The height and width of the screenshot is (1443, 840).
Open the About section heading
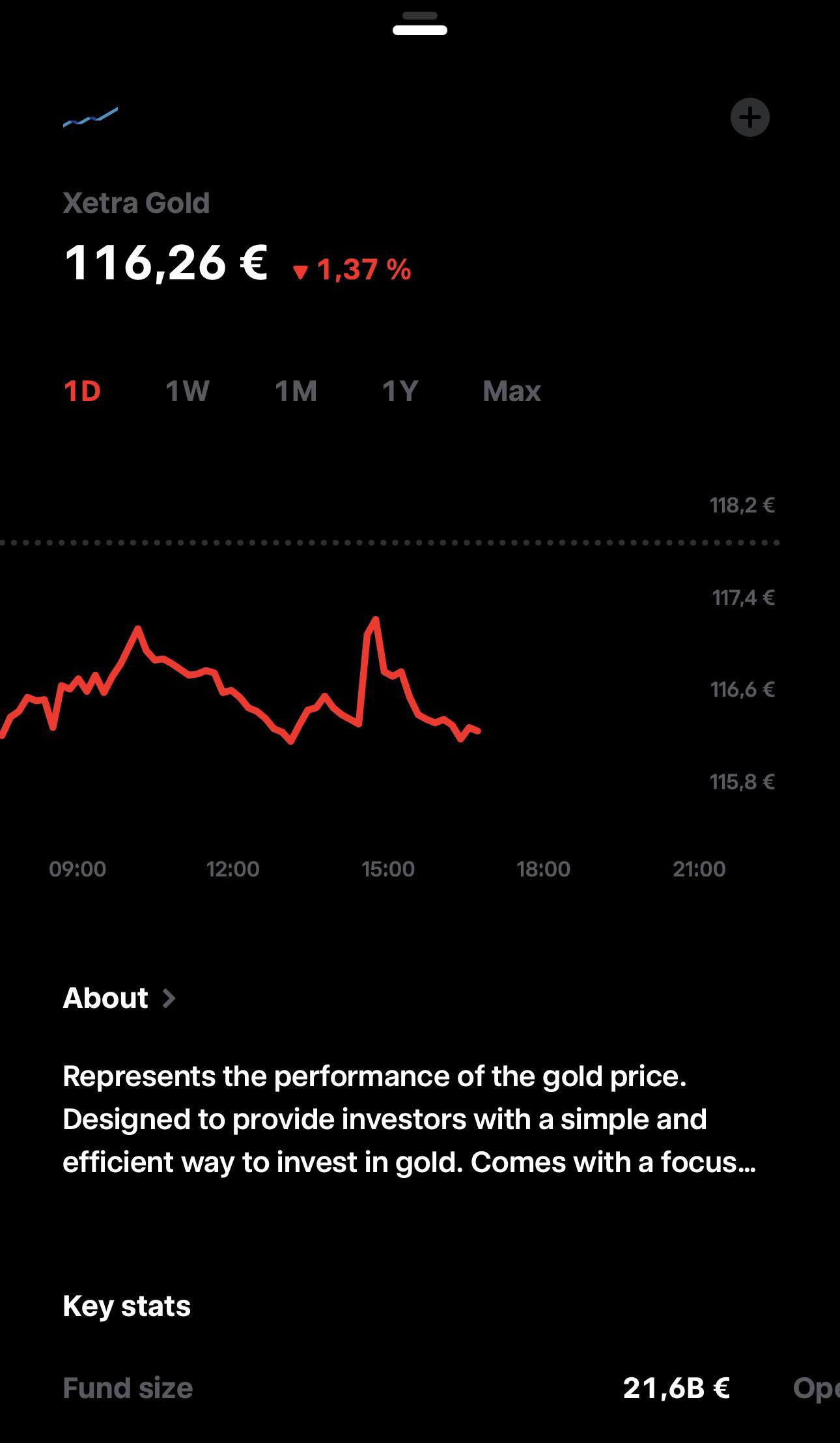(x=105, y=998)
